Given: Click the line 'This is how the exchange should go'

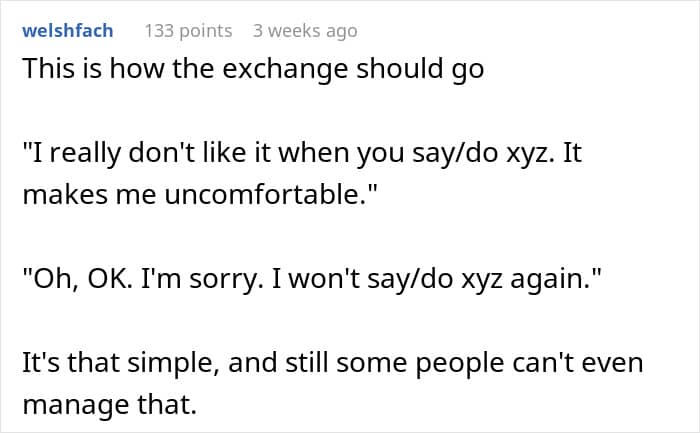Looking at the screenshot, I should [253, 69].
